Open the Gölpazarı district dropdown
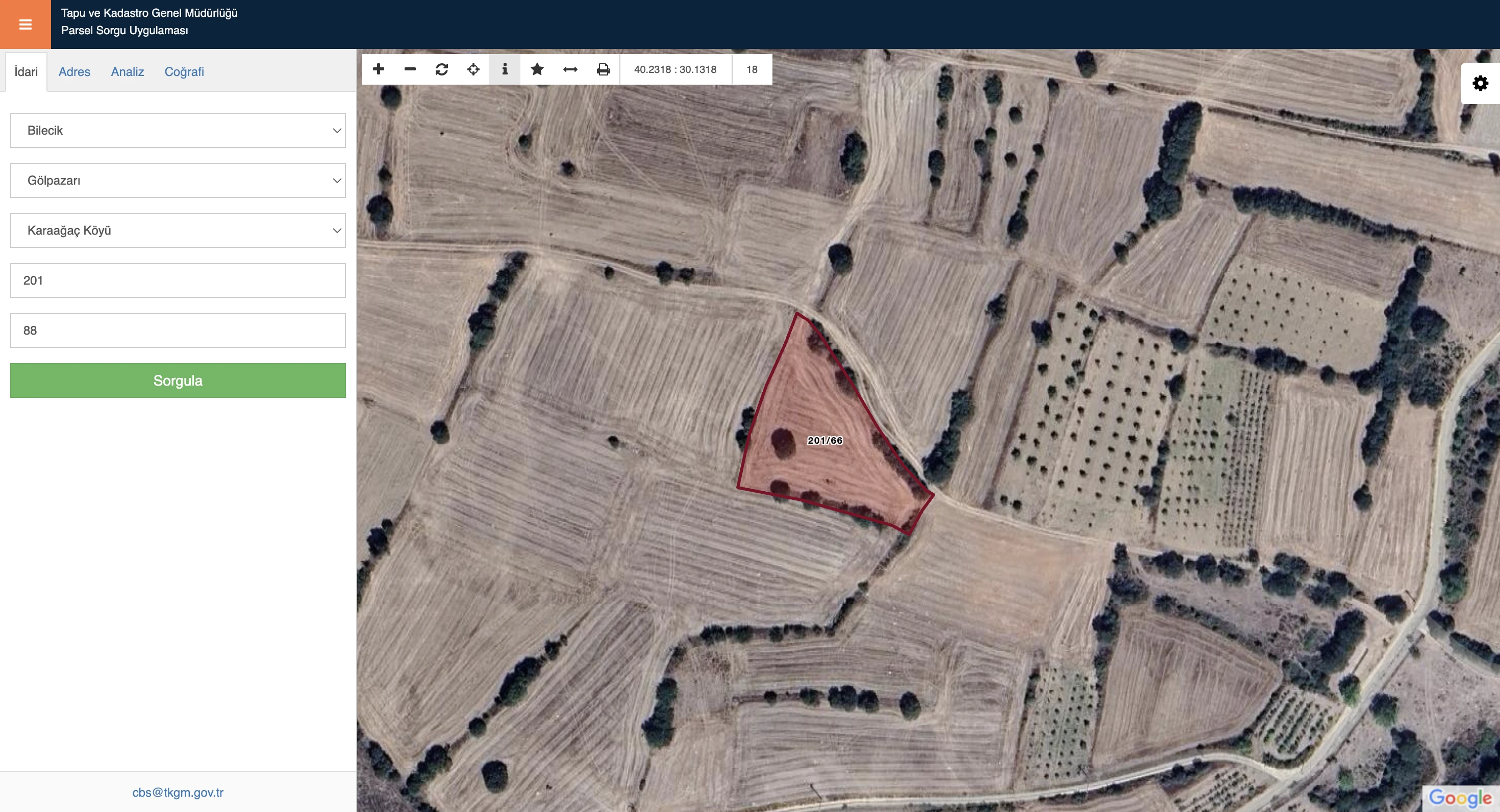1500x812 pixels. point(178,181)
